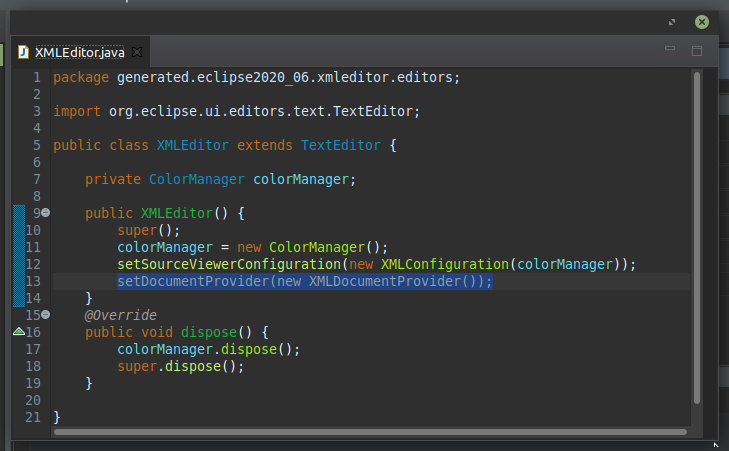Click super.dispose() on line 18
Screen dimensions: 729x451
[180, 366]
